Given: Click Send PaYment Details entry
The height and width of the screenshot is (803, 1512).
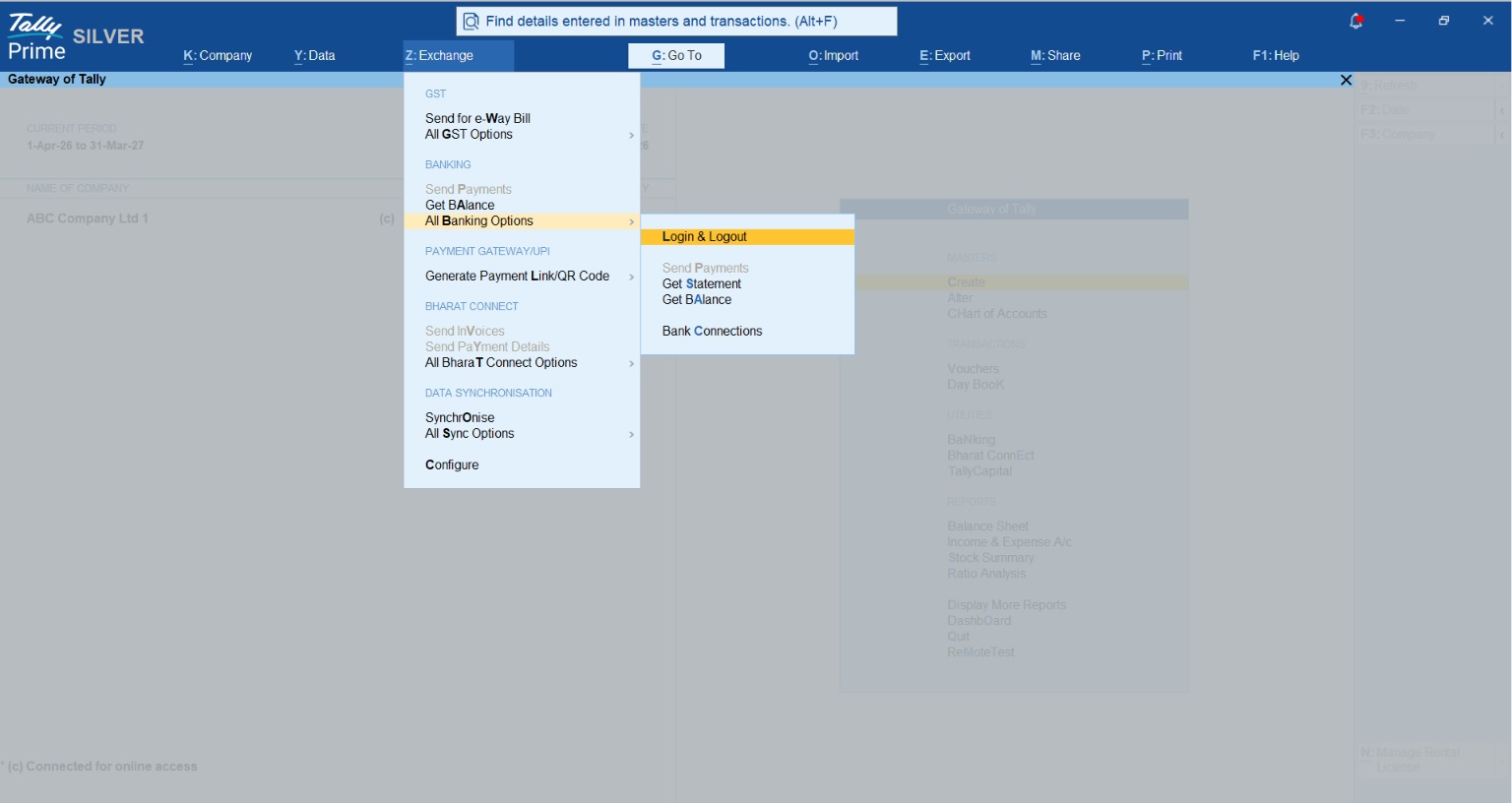Looking at the screenshot, I should 487,346.
